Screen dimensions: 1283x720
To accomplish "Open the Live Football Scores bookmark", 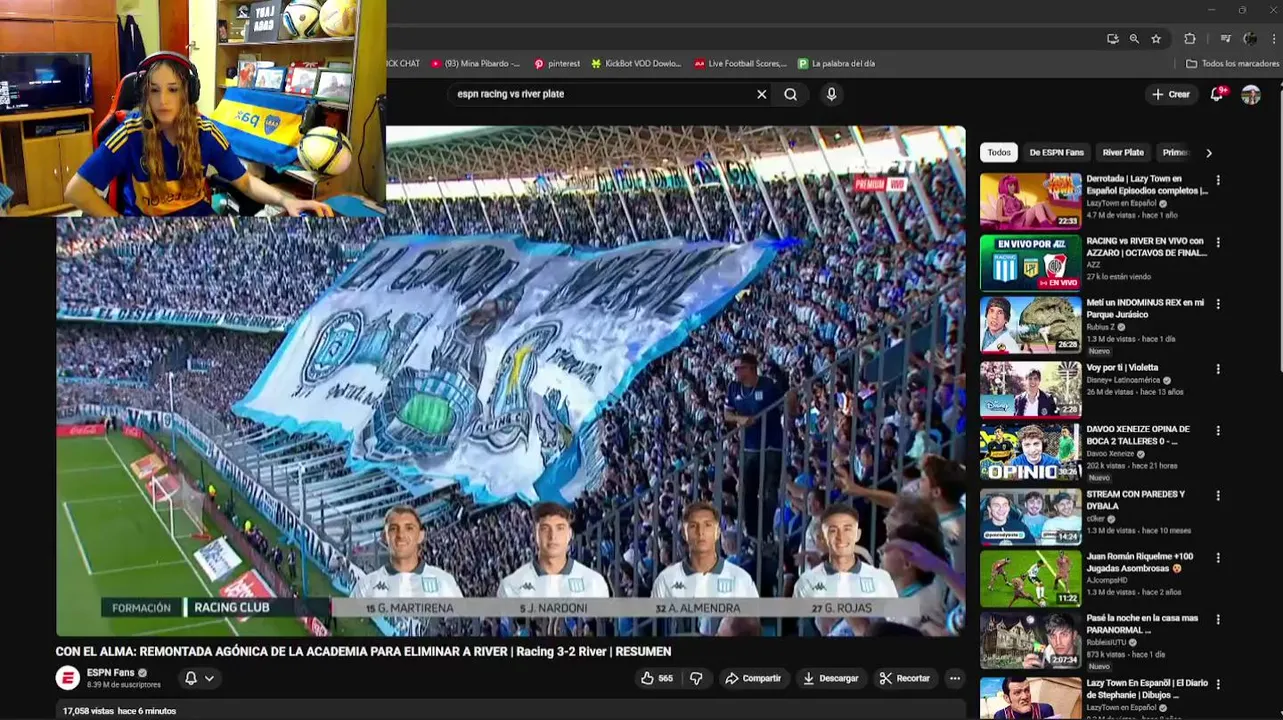I will click(740, 63).
